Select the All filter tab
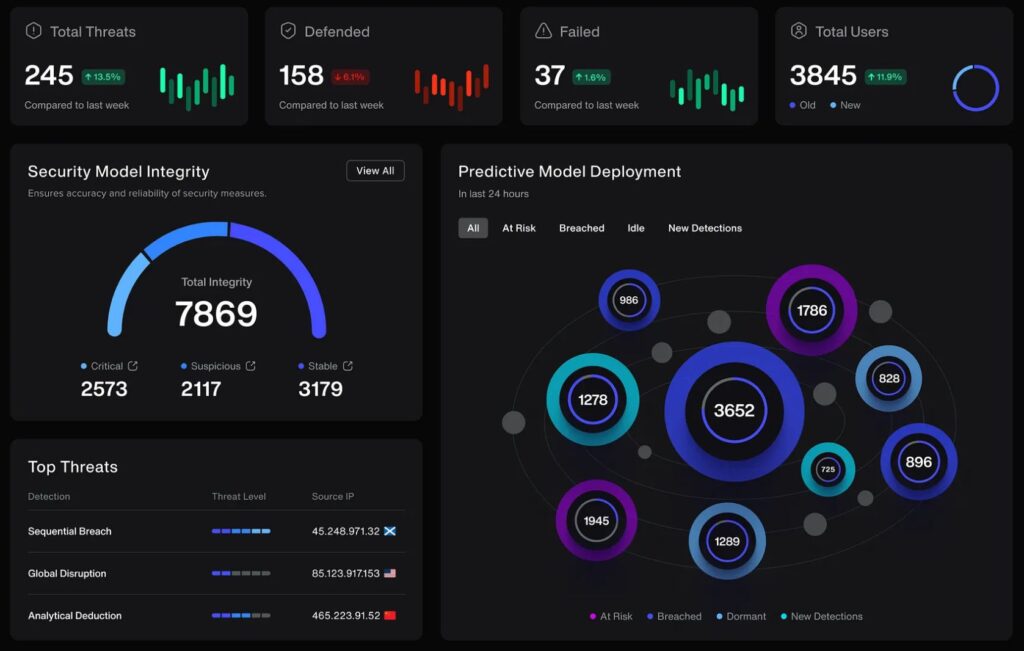This screenshot has height=651, width=1024. click(x=473, y=228)
